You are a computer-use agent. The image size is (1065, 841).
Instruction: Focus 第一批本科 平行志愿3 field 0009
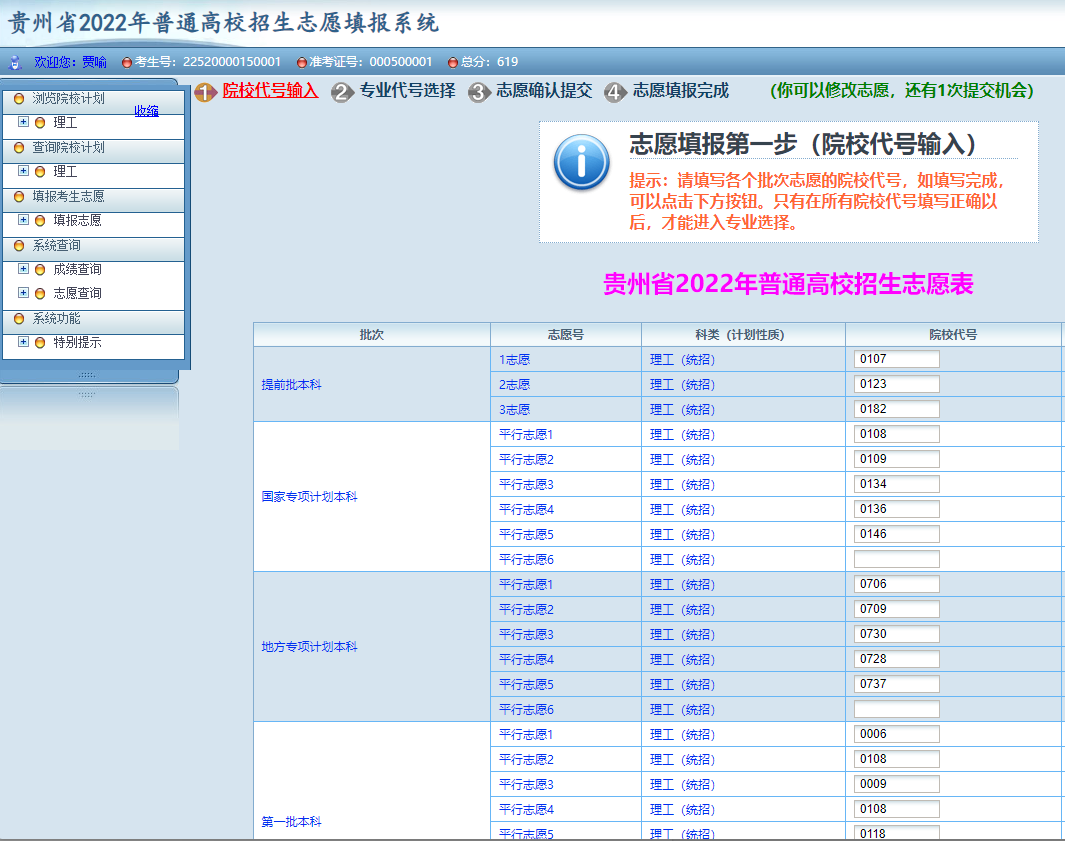point(897,784)
